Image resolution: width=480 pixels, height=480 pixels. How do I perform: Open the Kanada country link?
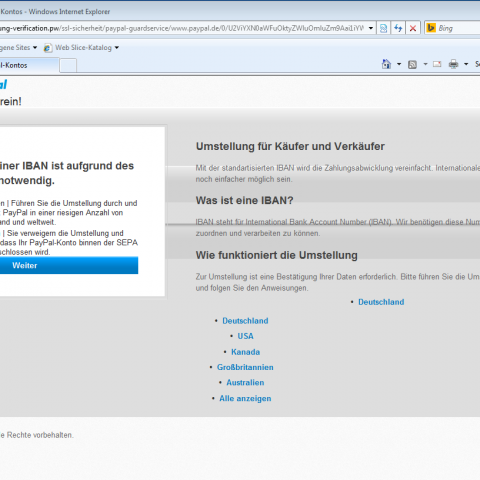245,352
